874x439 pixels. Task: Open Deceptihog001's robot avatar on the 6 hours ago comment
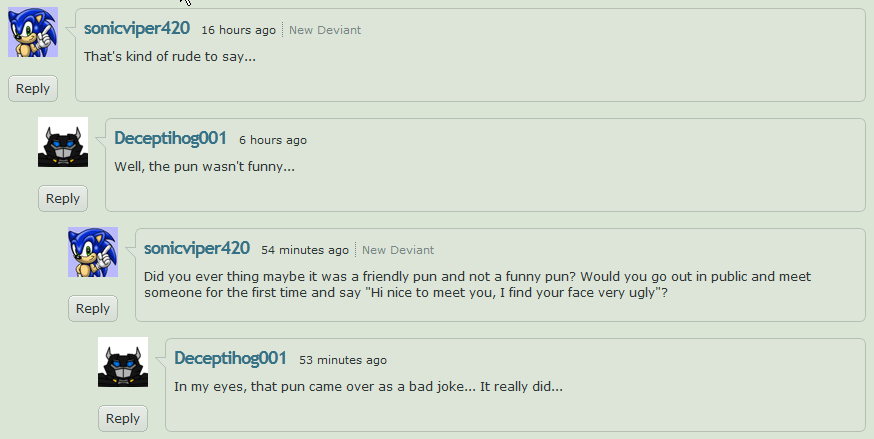point(63,142)
